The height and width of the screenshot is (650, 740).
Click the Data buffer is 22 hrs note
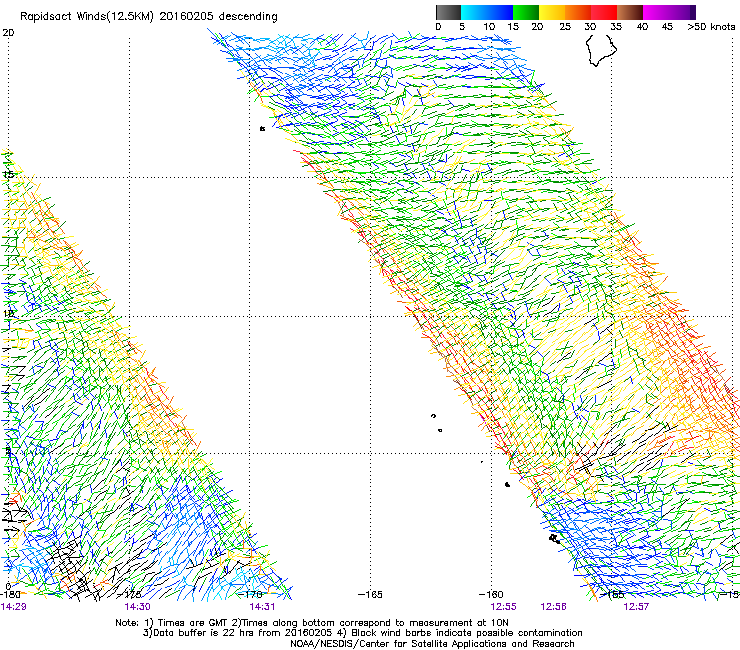[x=362, y=633]
